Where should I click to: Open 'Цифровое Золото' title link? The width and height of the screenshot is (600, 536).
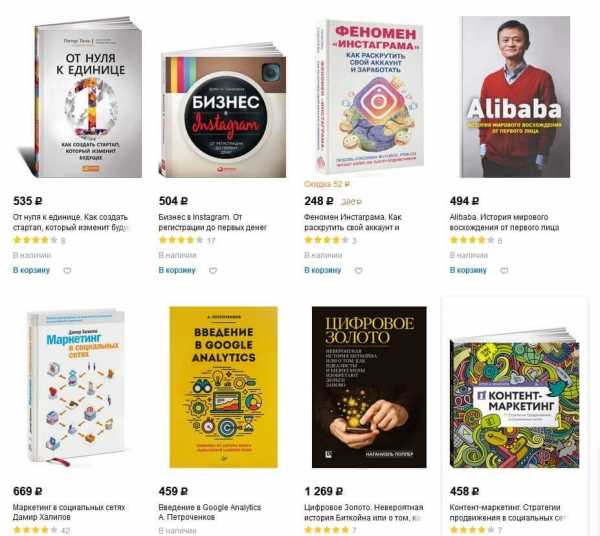(x=364, y=512)
